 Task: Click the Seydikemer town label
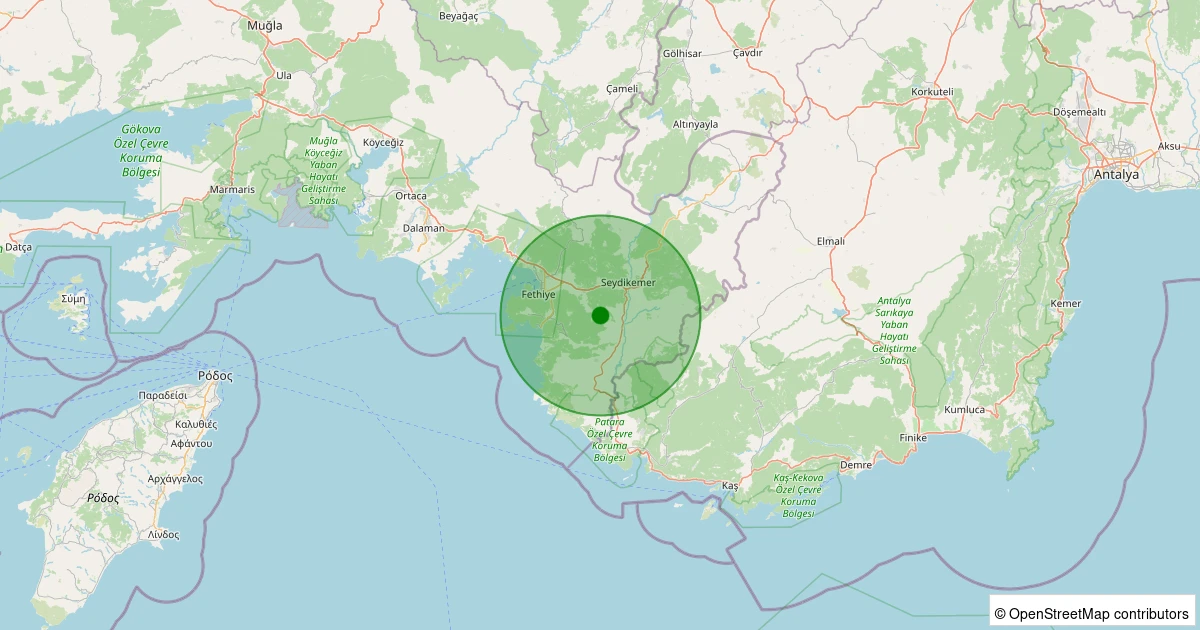point(628,283)
